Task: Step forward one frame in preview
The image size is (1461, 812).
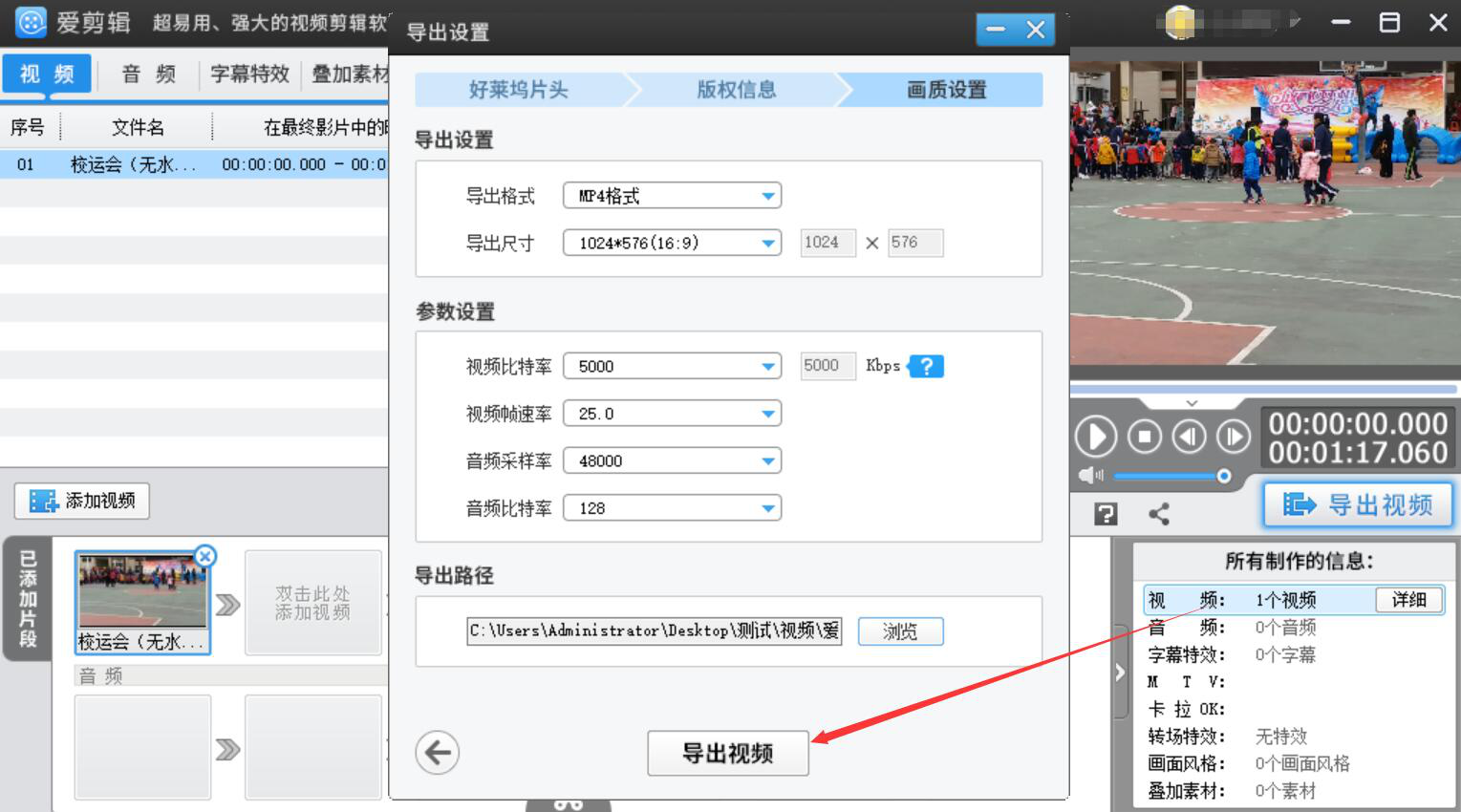Action: pyautogui.click(x=1234, y=438)
